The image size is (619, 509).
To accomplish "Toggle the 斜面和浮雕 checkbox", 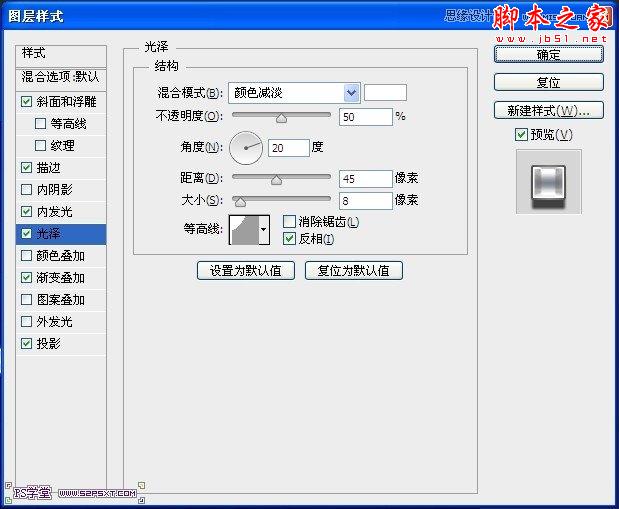I will tap(26, 102).
